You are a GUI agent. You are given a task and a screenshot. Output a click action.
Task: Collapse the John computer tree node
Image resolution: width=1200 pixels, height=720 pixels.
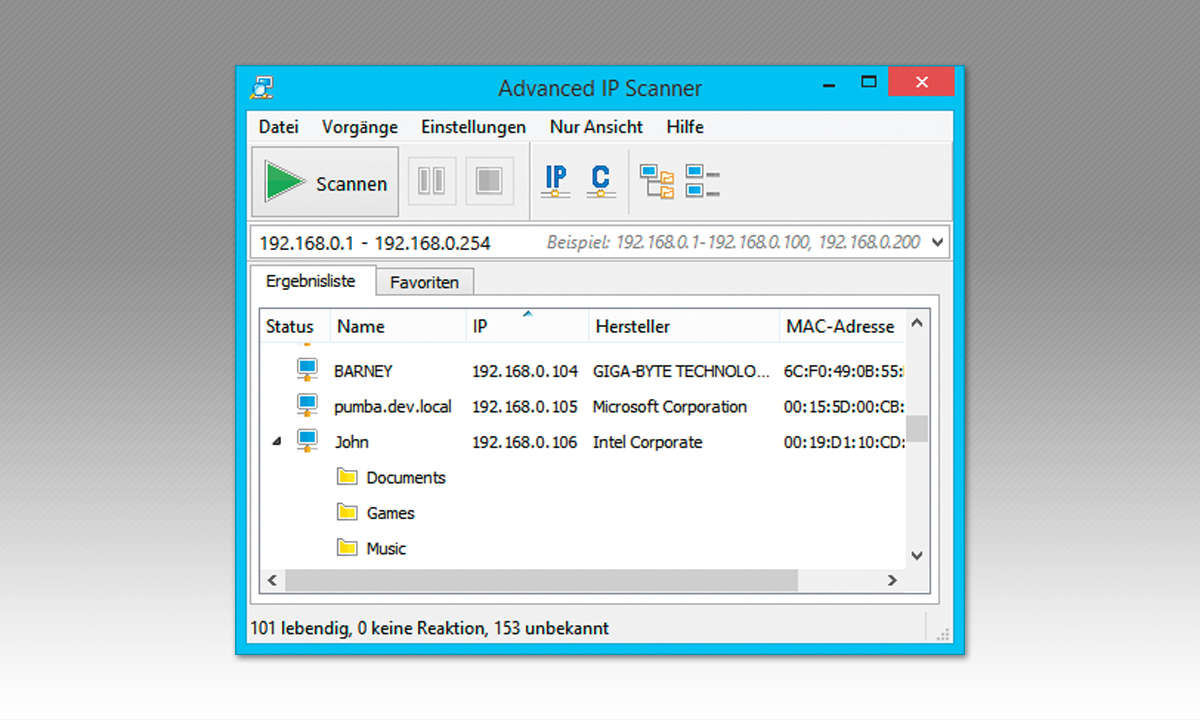pos(277,442)
